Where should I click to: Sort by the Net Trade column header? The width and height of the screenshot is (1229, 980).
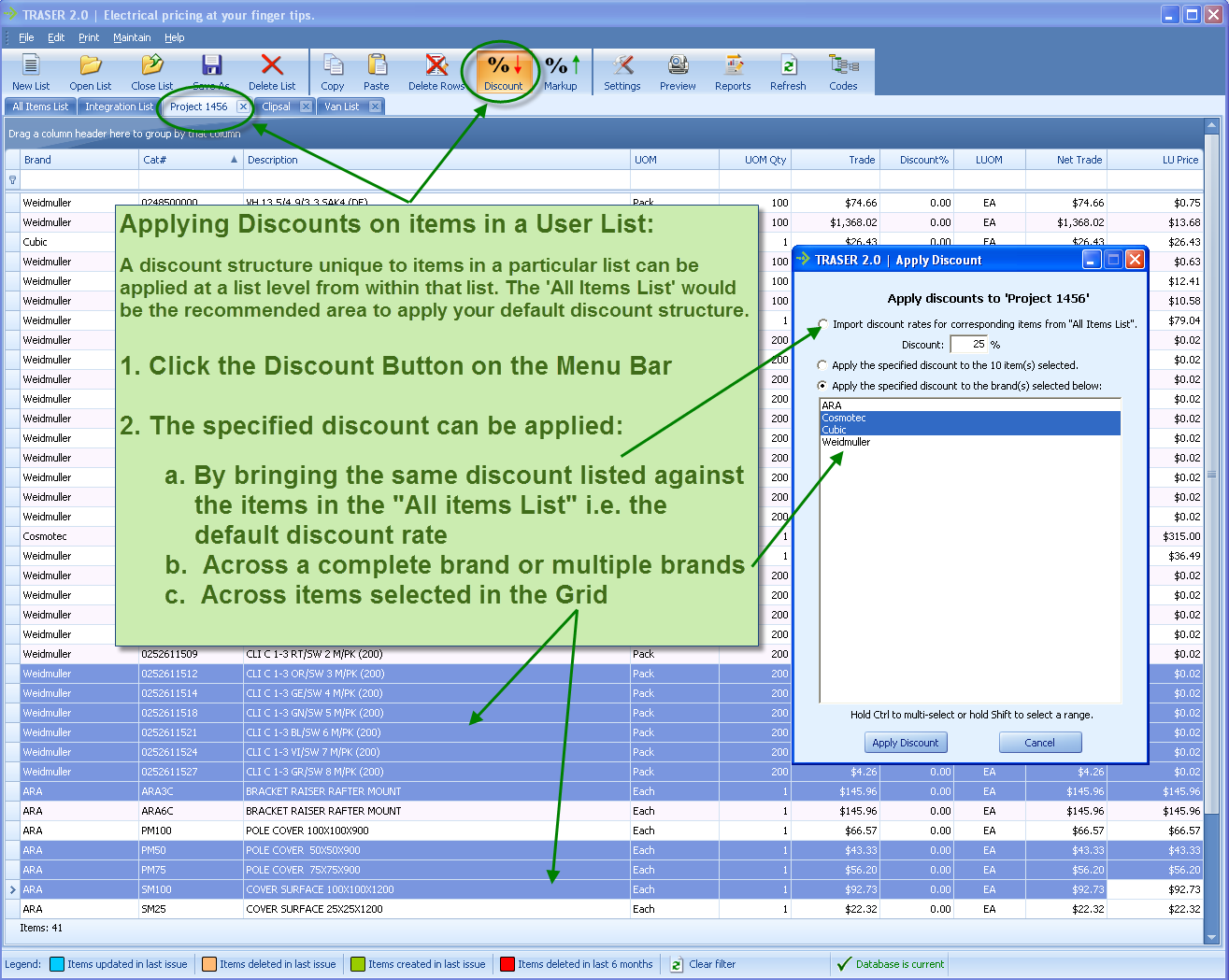[1066, 160]
